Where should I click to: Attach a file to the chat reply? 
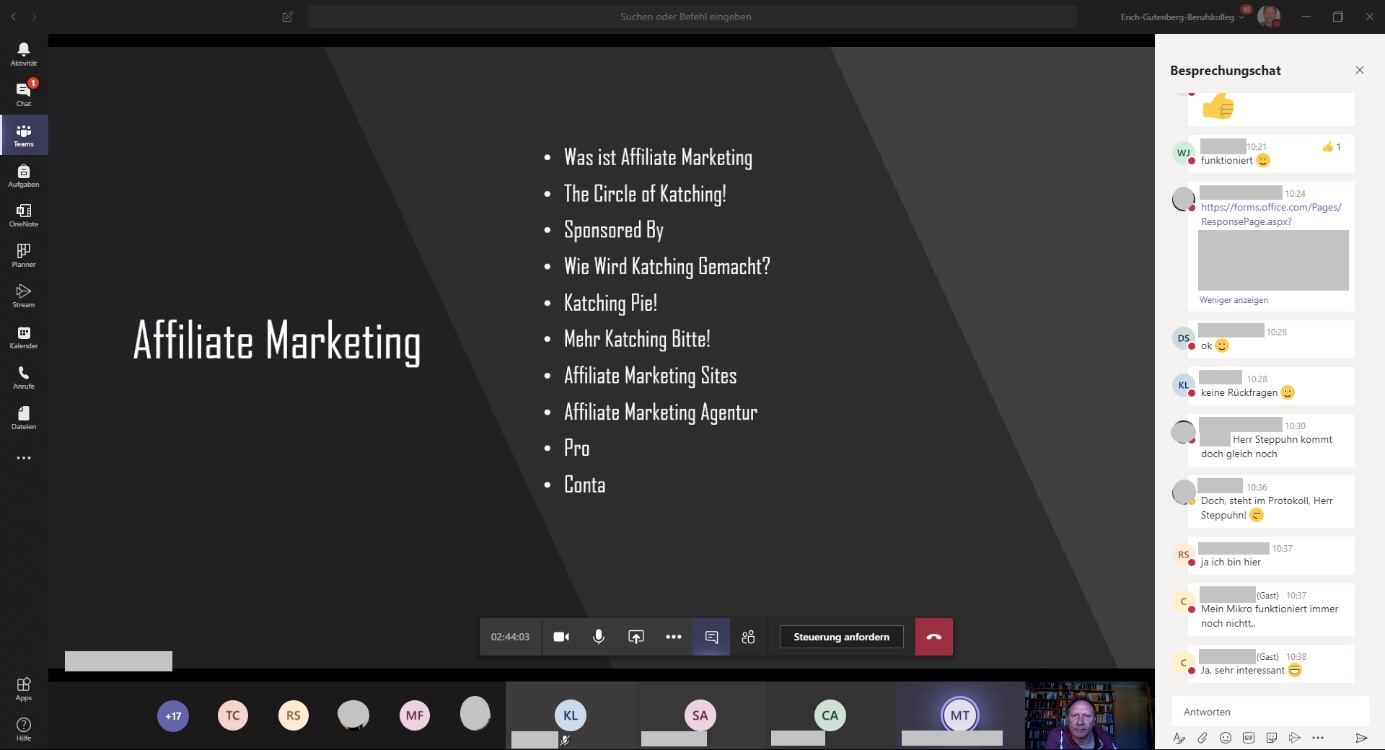tap(1202, 737)
